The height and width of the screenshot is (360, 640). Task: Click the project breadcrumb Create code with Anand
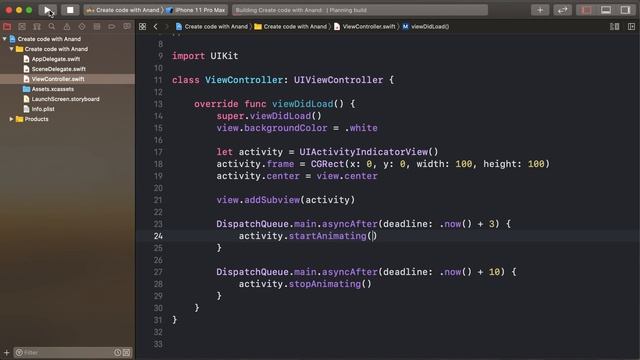click(212, 27)
